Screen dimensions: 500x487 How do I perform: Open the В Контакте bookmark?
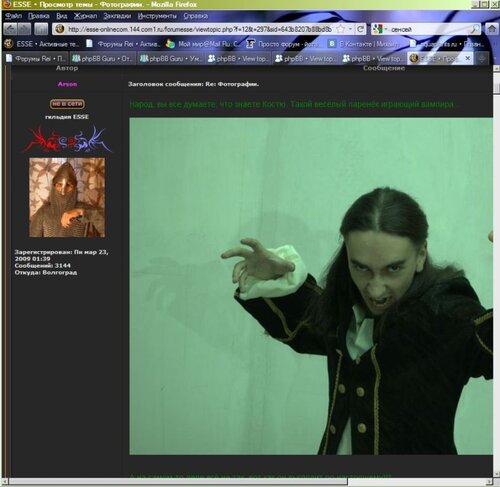363,44
